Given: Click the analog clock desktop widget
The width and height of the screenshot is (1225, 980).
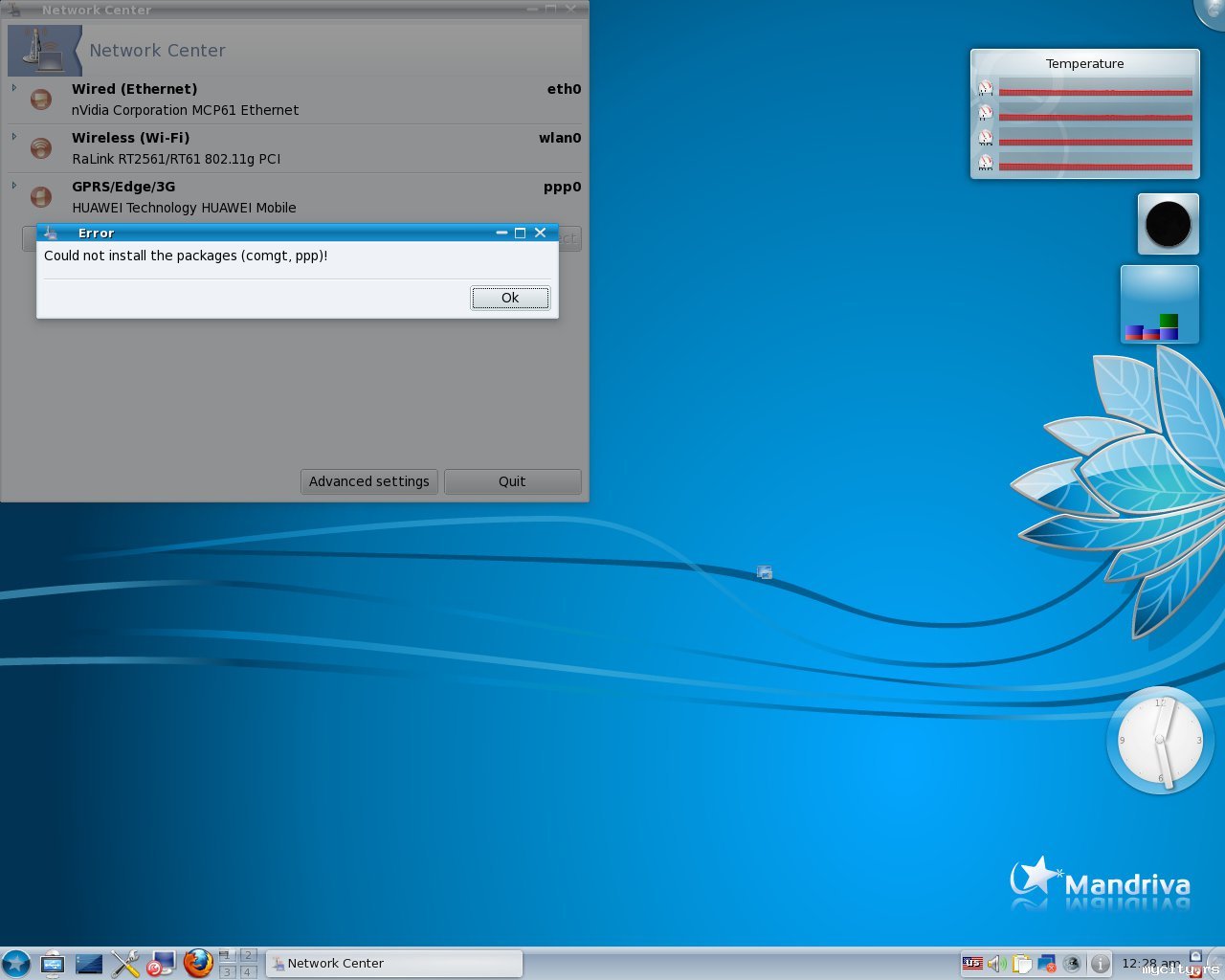Looking at the screenshot, I should [x=1160, y=741].
